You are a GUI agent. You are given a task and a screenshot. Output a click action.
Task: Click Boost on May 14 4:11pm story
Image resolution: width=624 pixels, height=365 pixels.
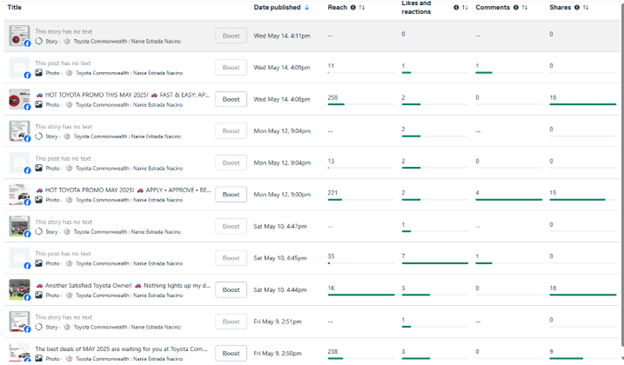click(x=231, y=36)
